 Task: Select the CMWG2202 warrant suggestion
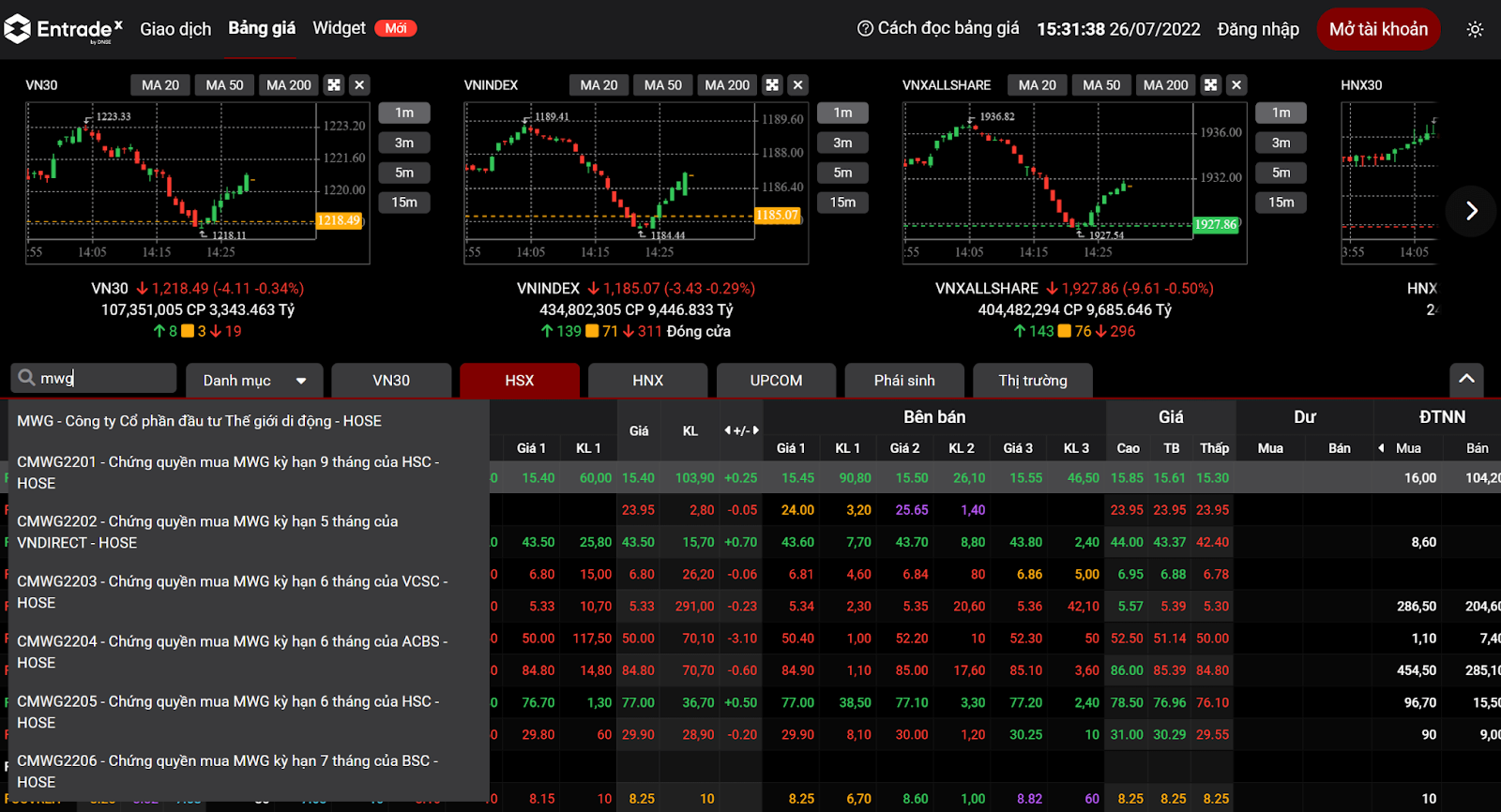(249, 533)
